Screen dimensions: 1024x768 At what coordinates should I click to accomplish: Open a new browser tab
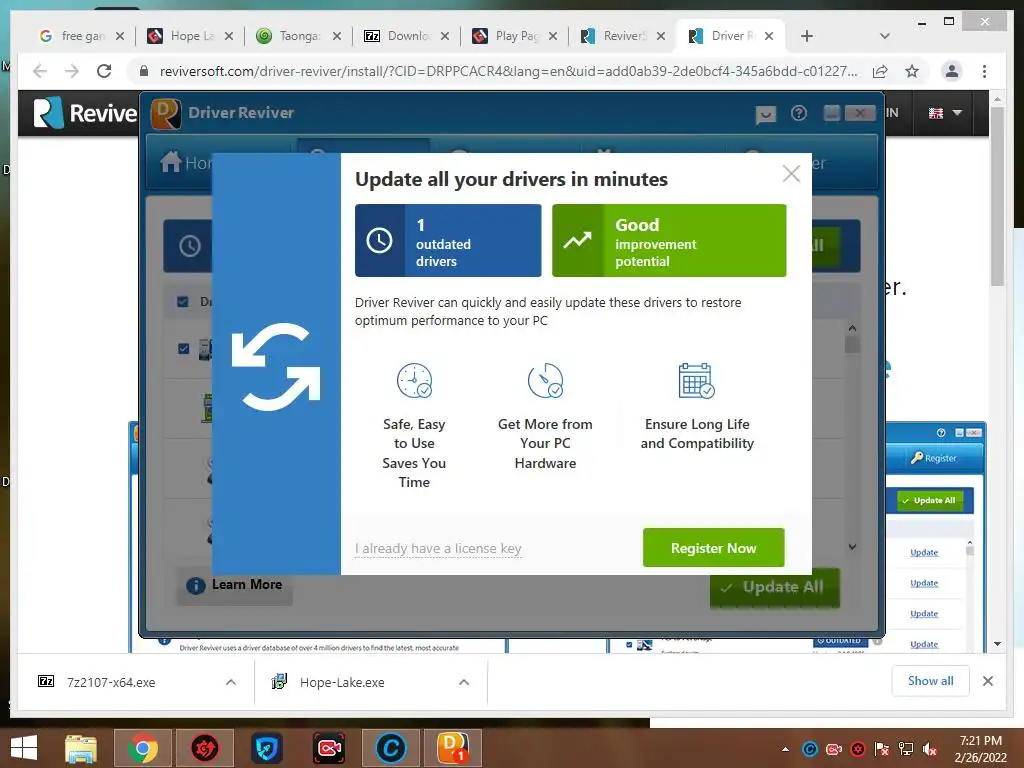pyautogui.click(x=807, y=36)
